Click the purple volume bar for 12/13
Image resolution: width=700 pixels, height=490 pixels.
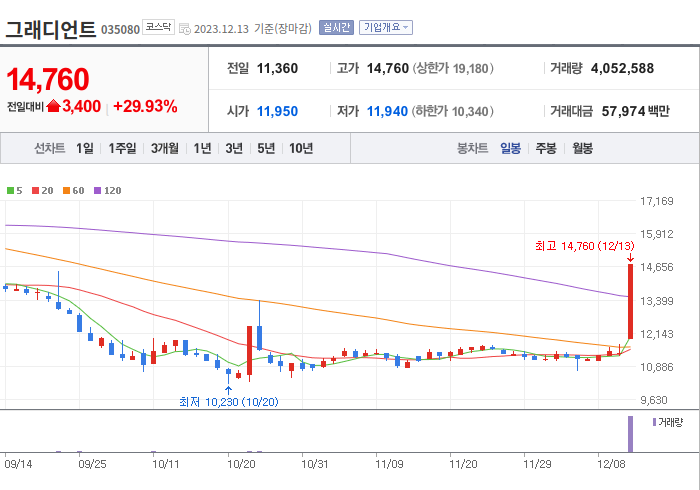tap(630, 434)
